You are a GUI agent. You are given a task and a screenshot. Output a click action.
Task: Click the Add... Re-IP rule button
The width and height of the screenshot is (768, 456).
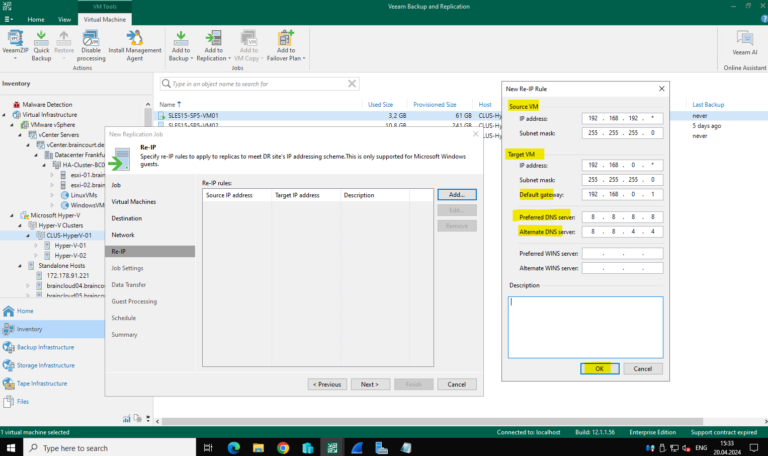pos(456,194)
